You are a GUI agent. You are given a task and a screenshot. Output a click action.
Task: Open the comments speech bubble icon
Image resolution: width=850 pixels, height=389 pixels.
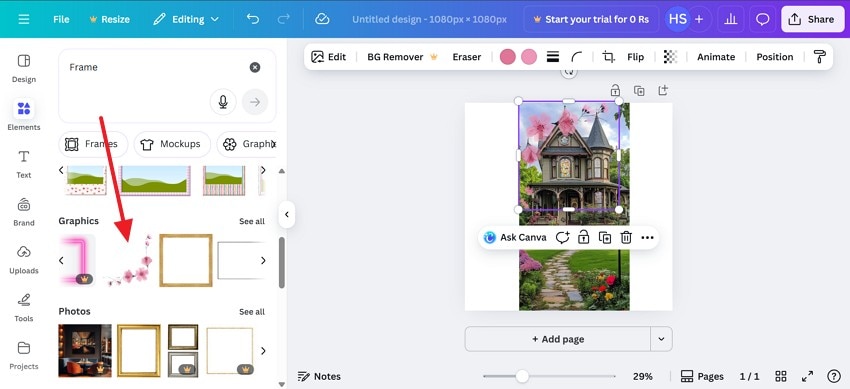763,19
